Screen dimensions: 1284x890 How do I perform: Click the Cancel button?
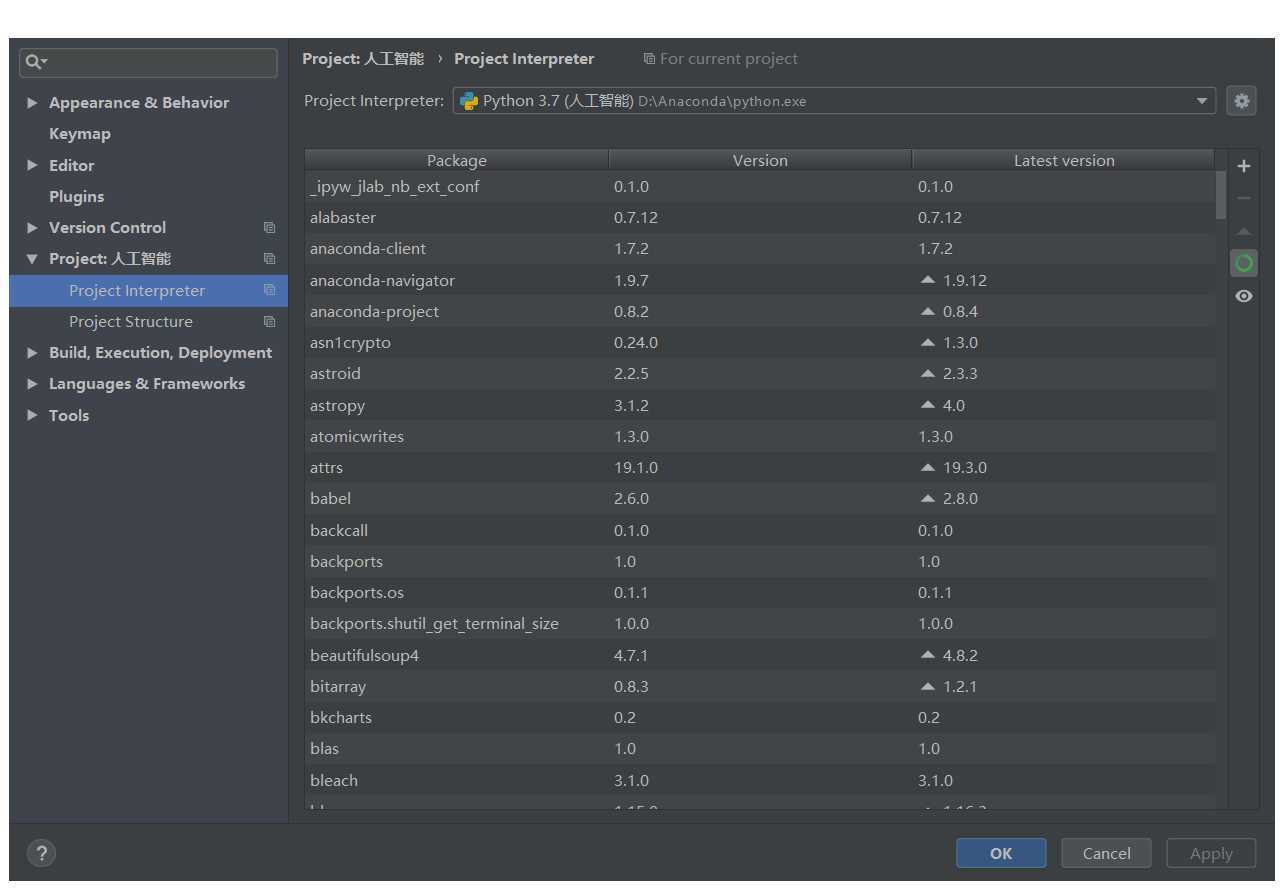click(1106, 853)
